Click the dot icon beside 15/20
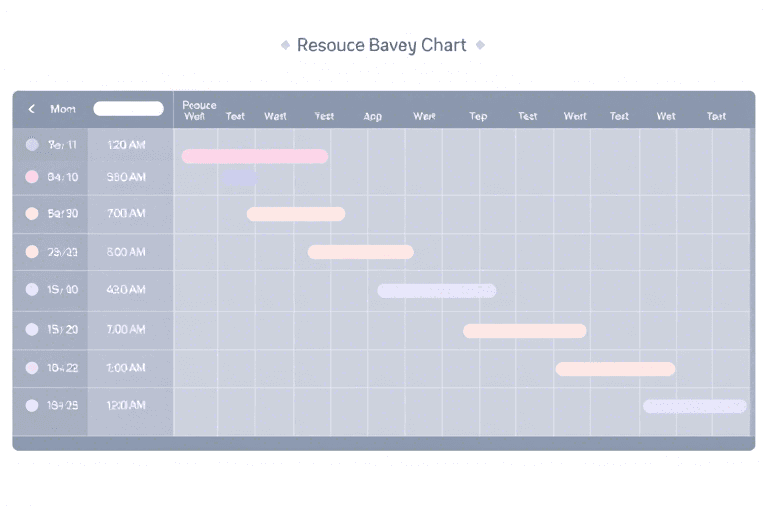This screenshot has height=512, width=768. click(32, 329)
